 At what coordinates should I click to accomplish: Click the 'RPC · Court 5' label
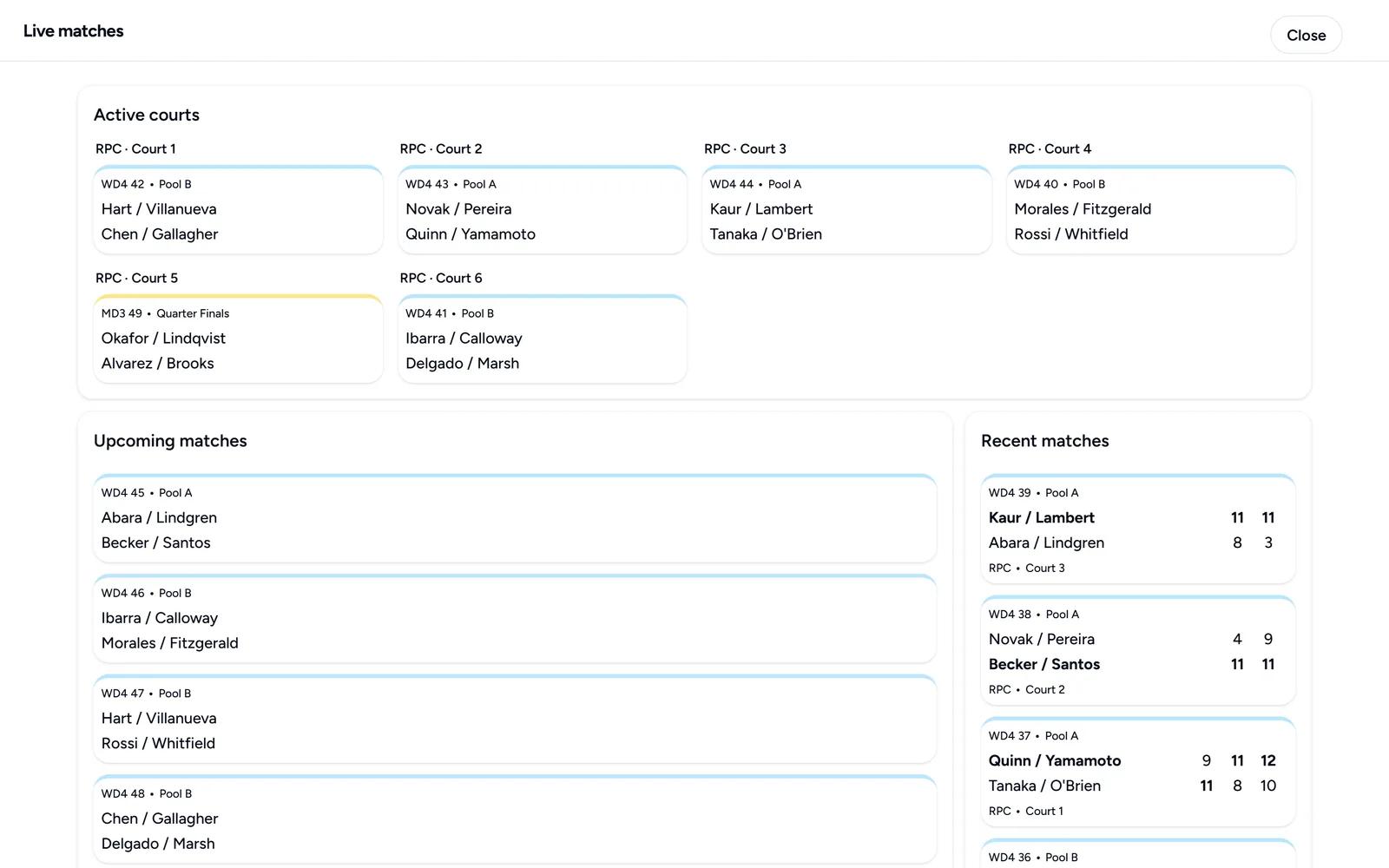[x=136, y=279]
